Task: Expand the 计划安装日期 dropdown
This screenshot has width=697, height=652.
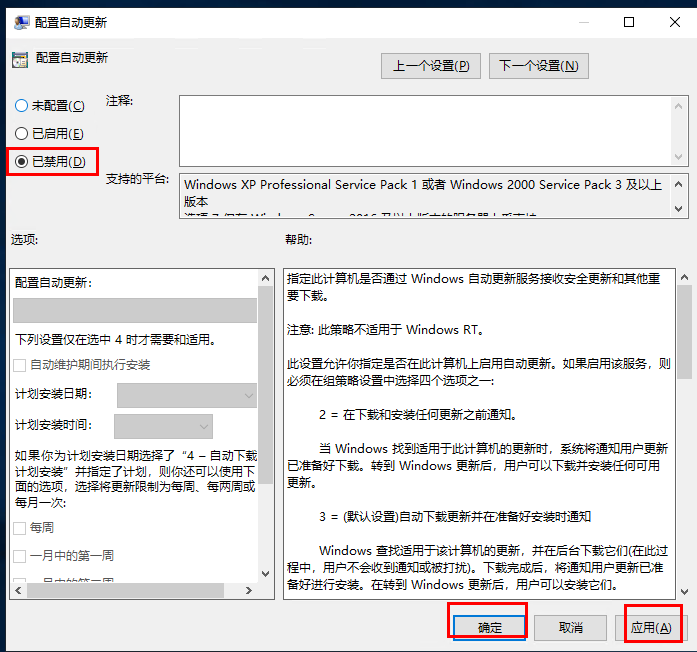Action: (187, 396)
